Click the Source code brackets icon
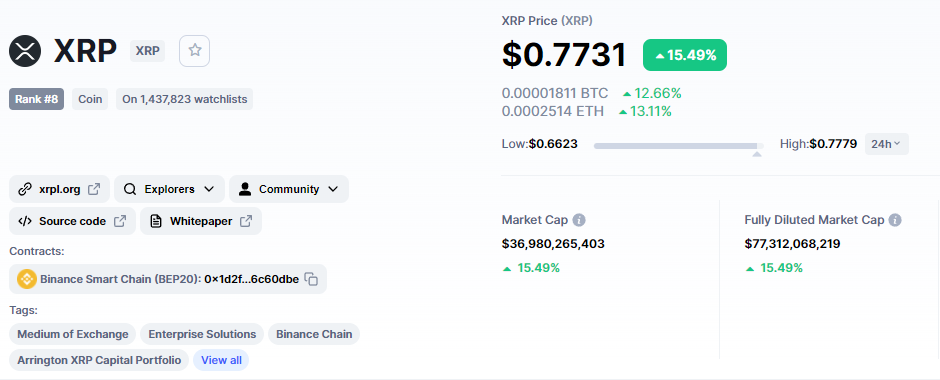 (25, 221)
